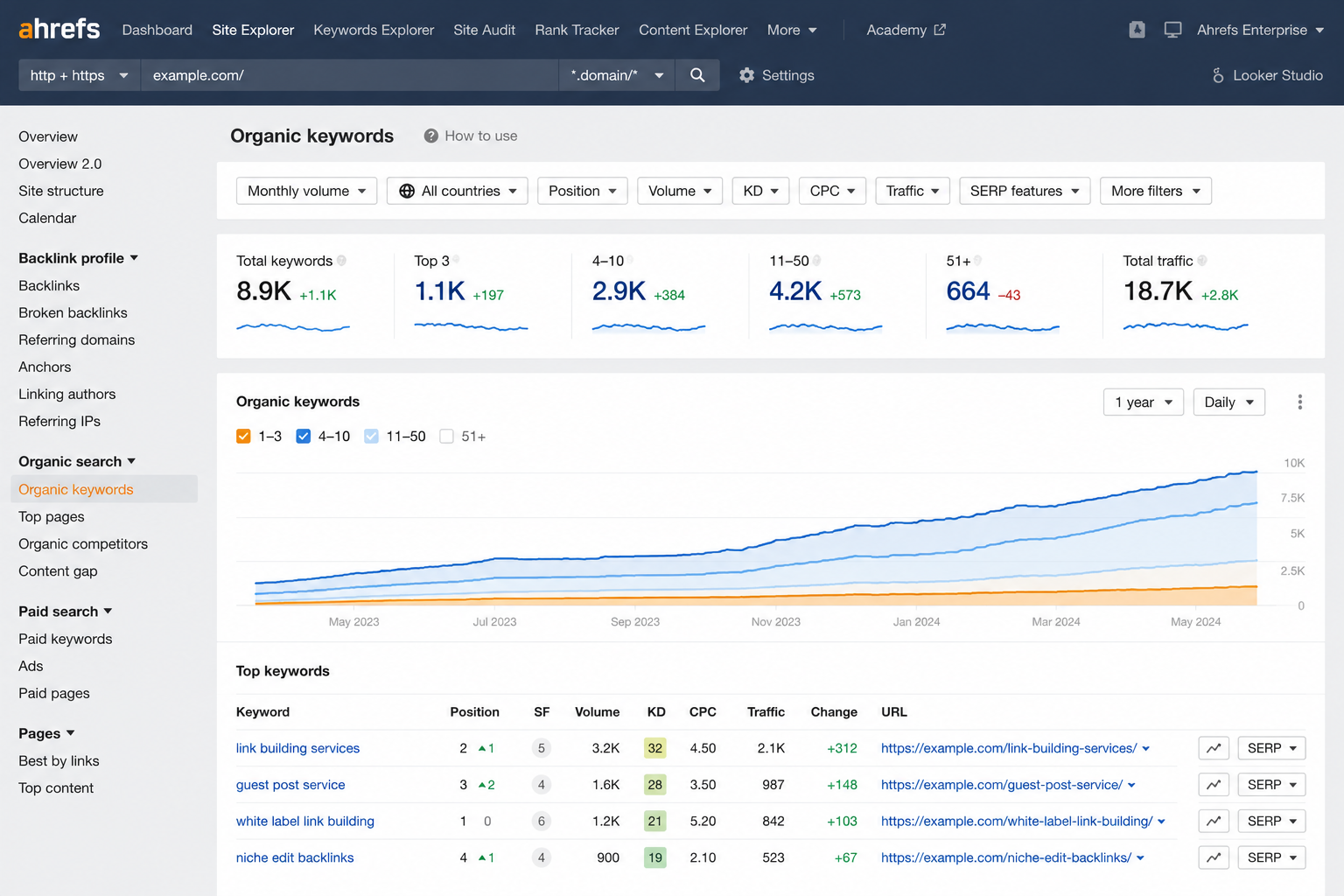
Task: Open the All countries dropdown
Action: (x=457, y=191)
